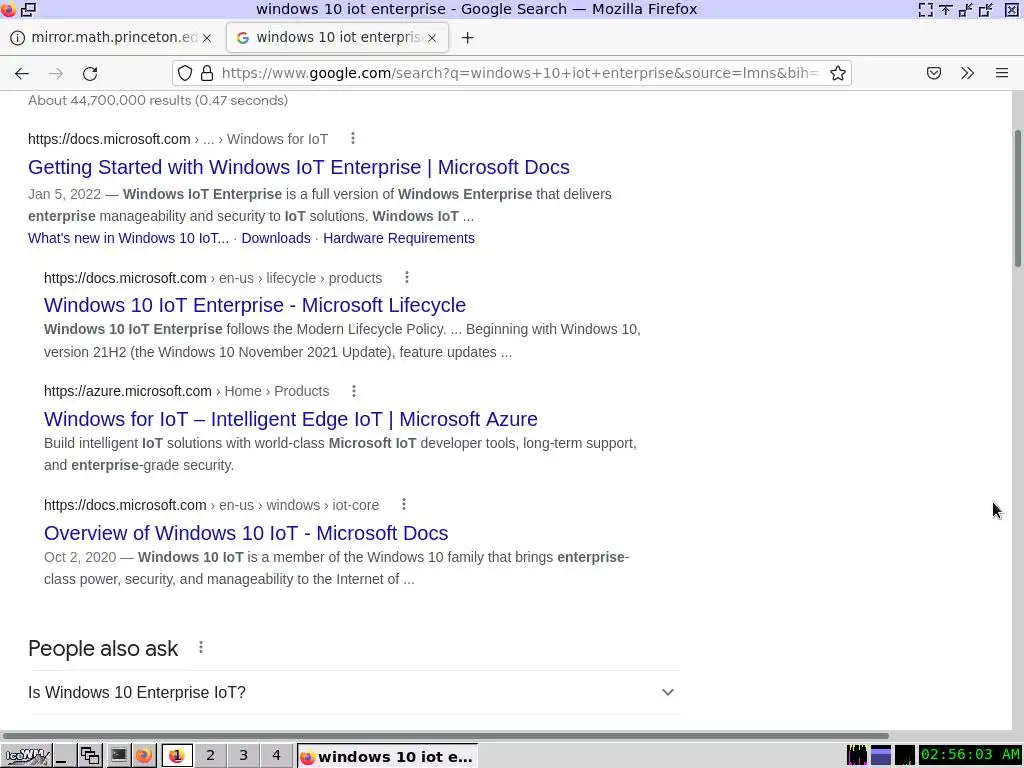Image resolution: width=1024 pixels, height=768 pixels.
Task: Open the Firefox hamburger menu
Action: [x=1002, y=73]
